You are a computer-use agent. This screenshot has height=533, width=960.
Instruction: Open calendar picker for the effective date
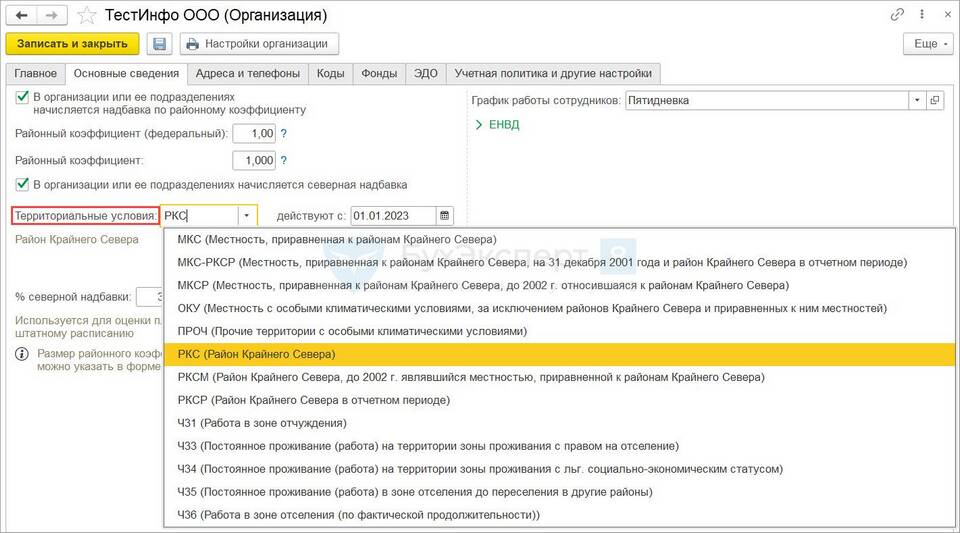tap(445, 215)
